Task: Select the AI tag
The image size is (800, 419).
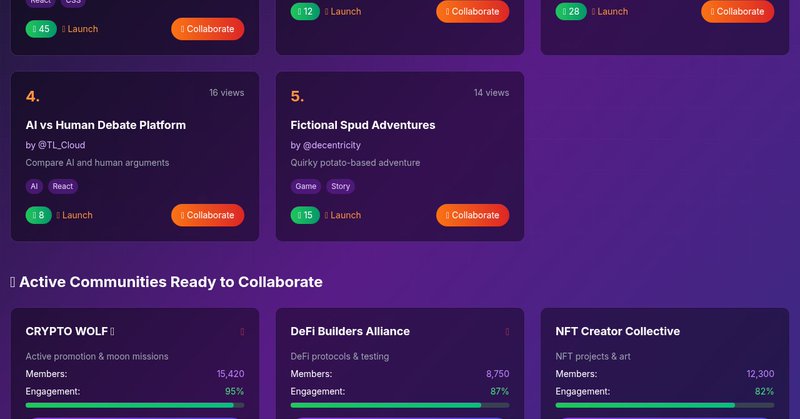Action: coord(34,186)
